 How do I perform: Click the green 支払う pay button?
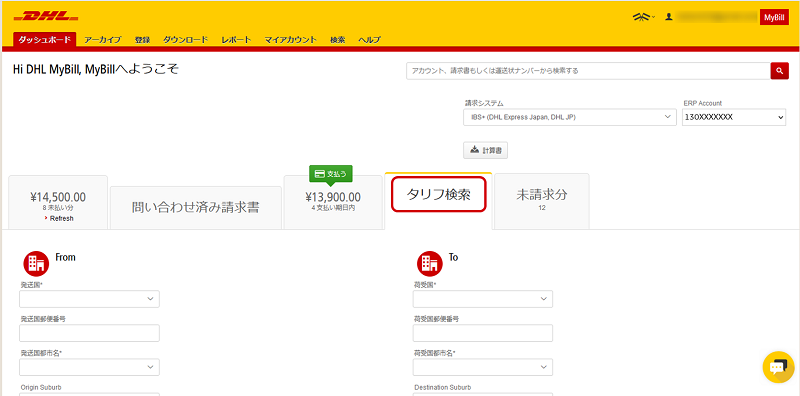click(331, 174)
